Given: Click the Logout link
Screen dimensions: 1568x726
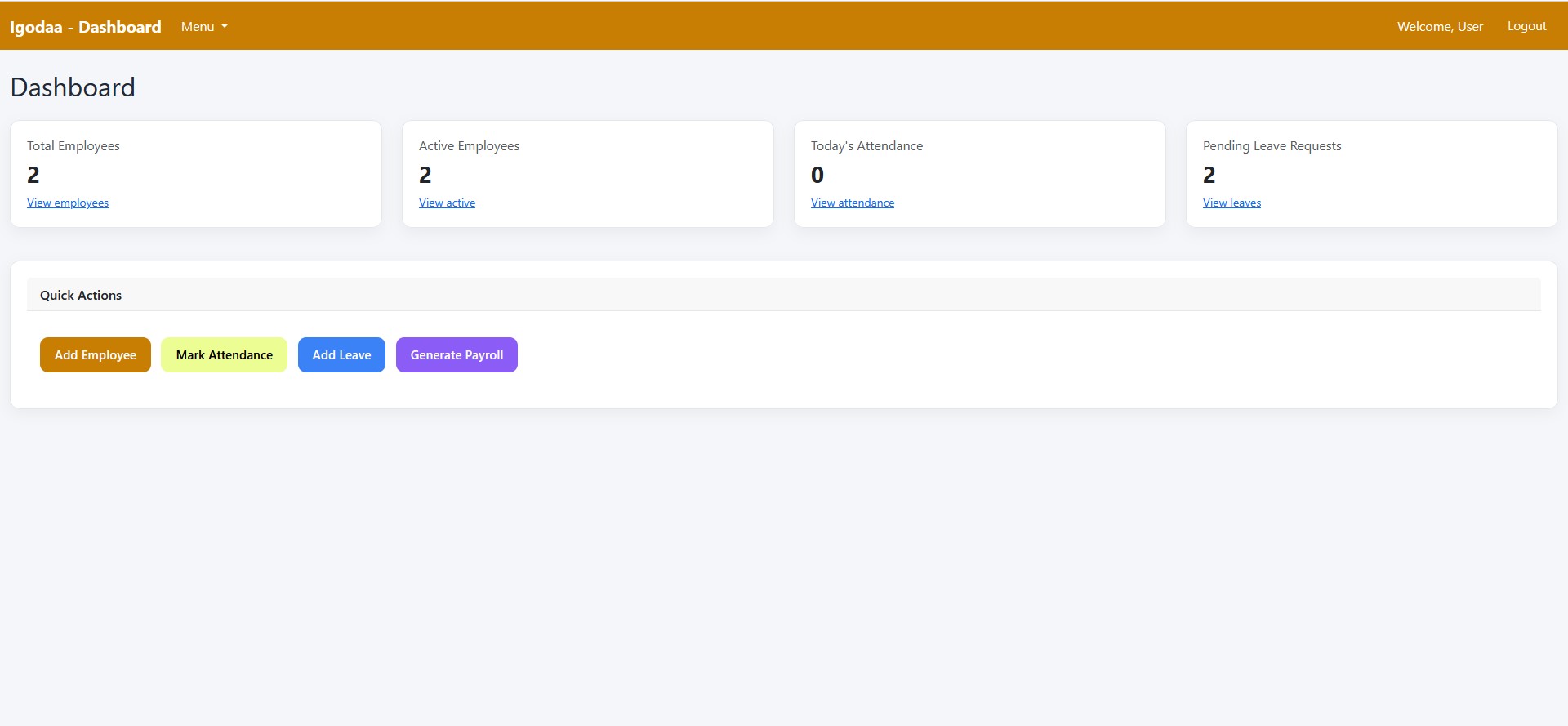Looking at the screenshot, I should click(1526, 26).
